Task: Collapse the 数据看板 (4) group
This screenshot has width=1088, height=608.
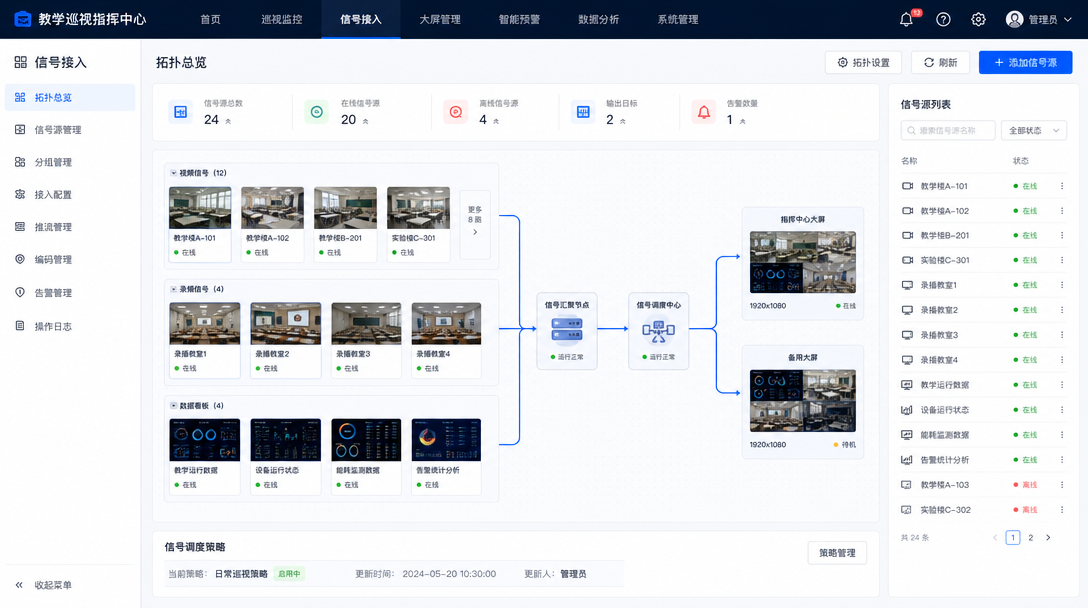Action: tap(173, 405)
